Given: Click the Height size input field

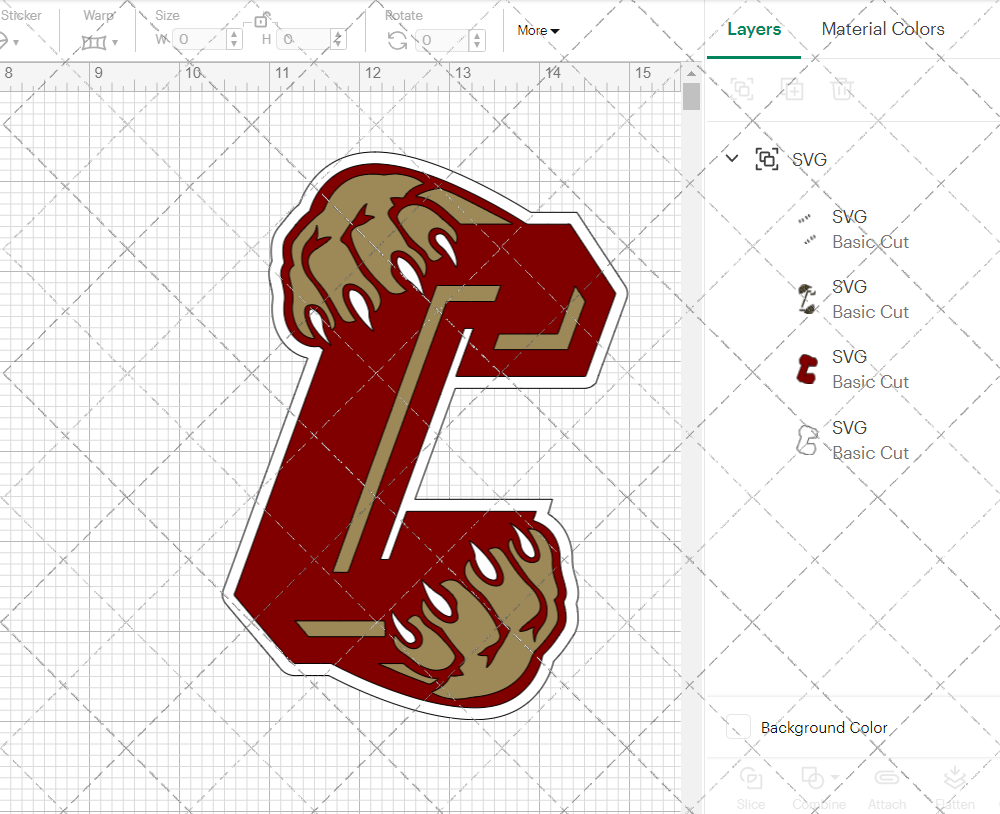Looking at the screenshot, I should click(304, 40).
